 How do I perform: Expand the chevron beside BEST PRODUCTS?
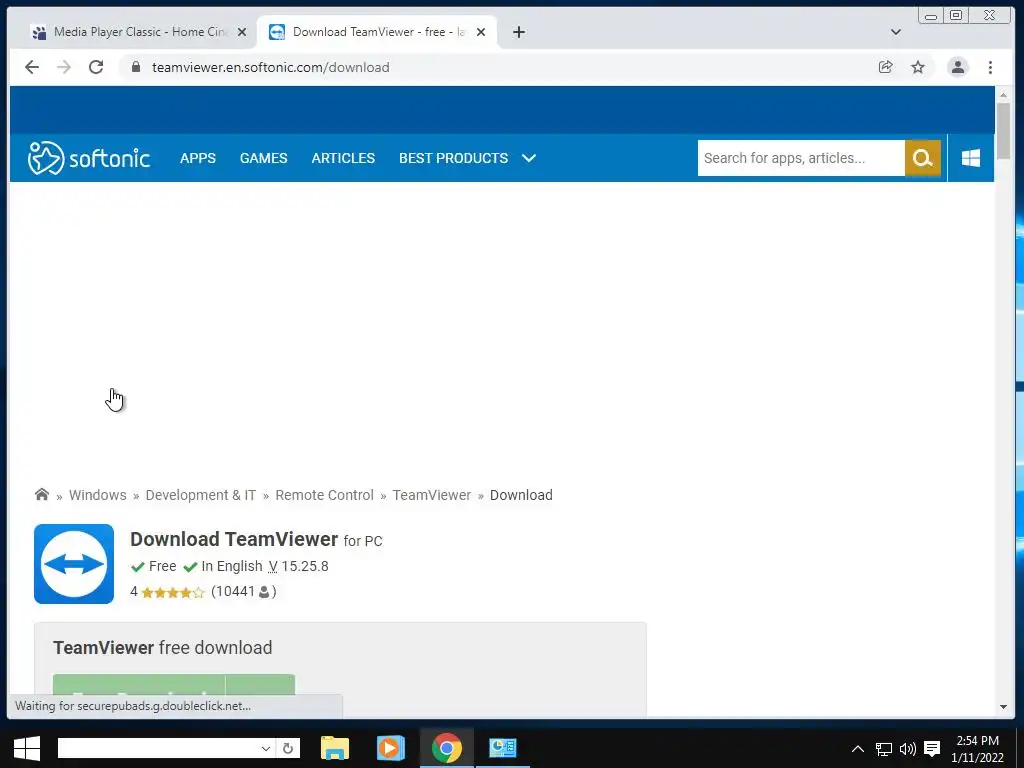[x=529, y=158]
